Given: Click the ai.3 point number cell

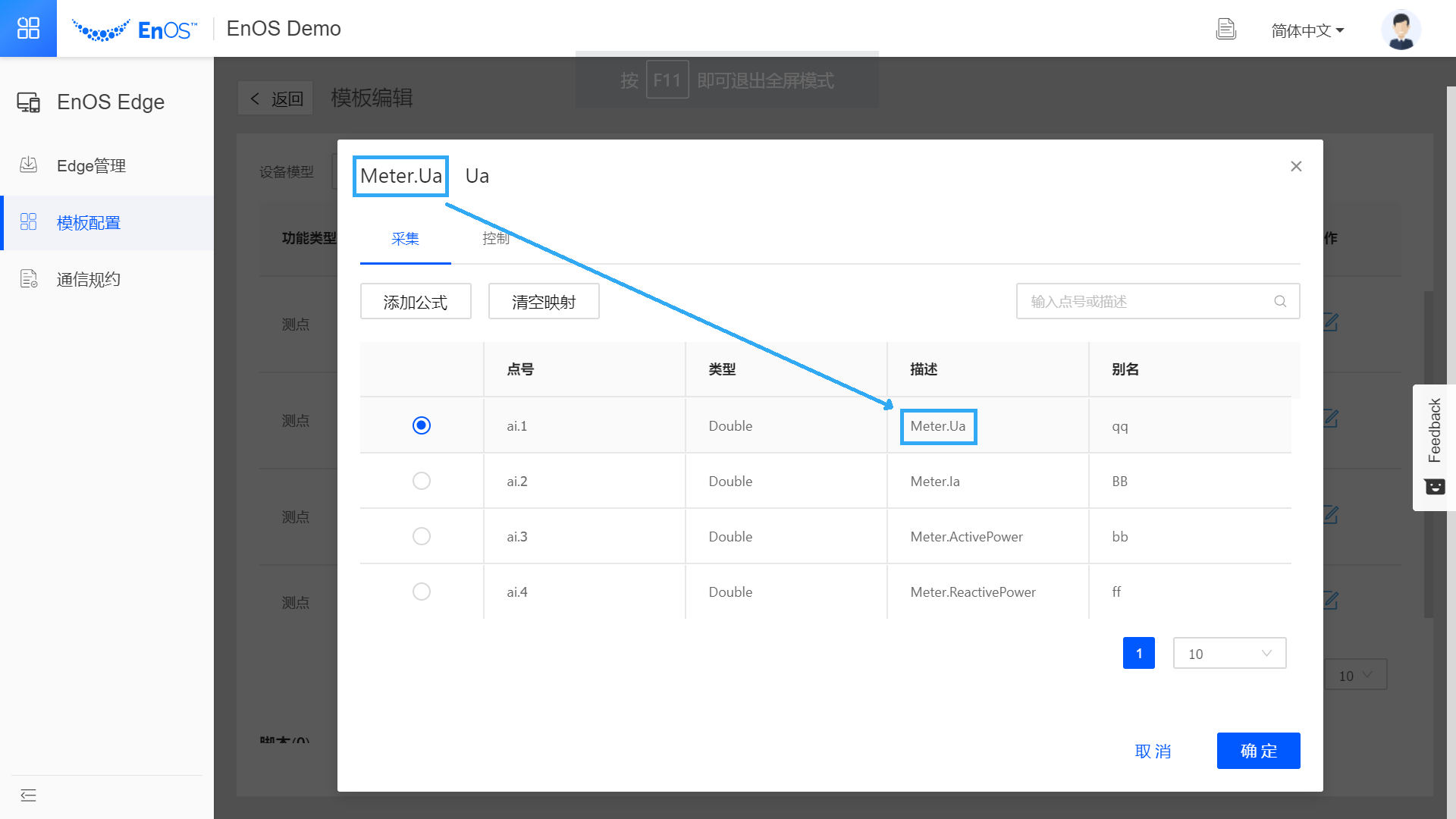Looking at the screenshot, I should click(x=585, y=536).
